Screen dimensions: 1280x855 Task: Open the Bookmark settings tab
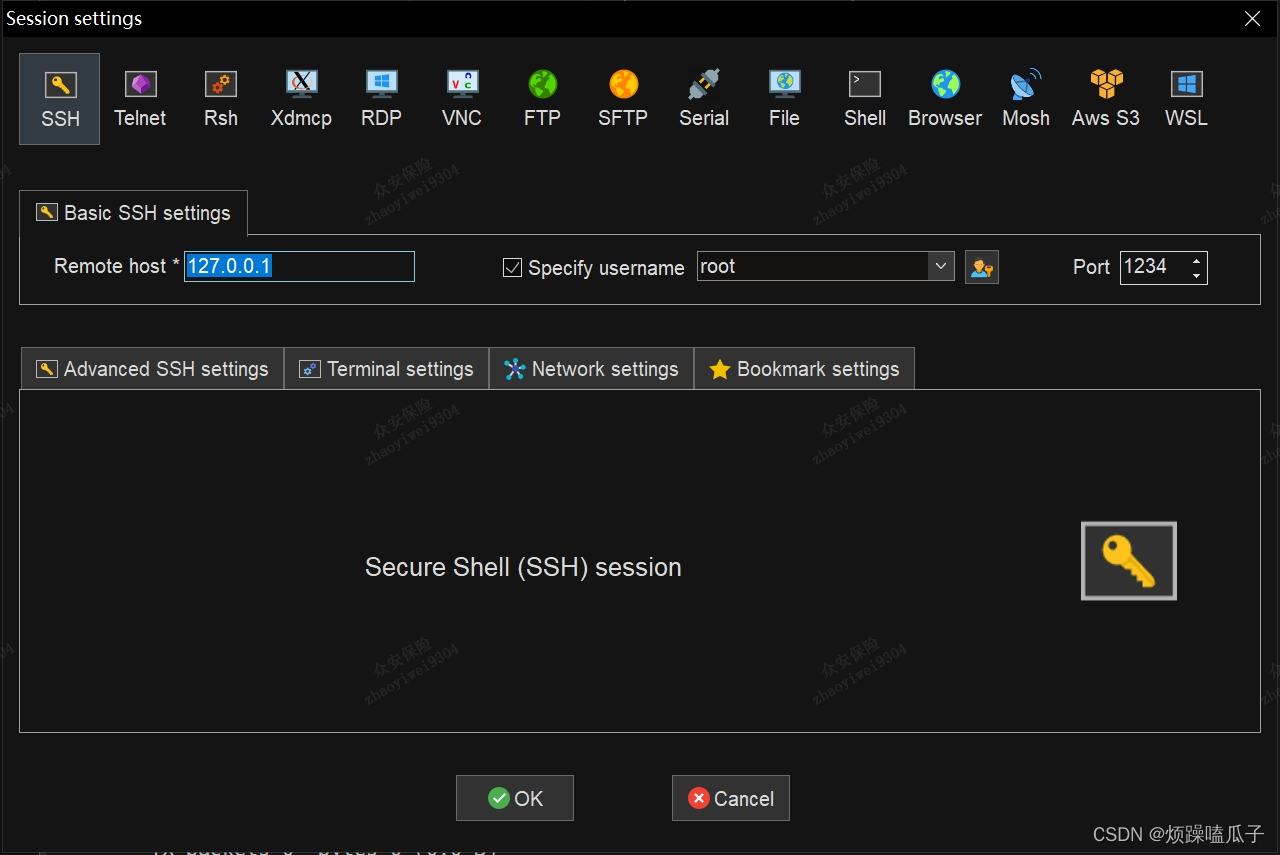(804, 368)
